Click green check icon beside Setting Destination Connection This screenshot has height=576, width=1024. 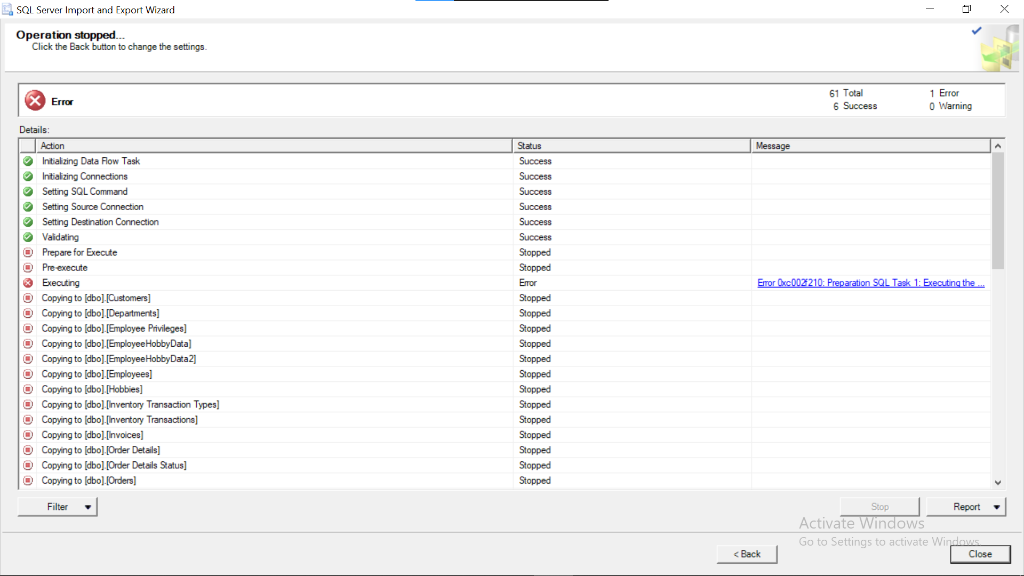pyautogui.click(x=28, y=222)
